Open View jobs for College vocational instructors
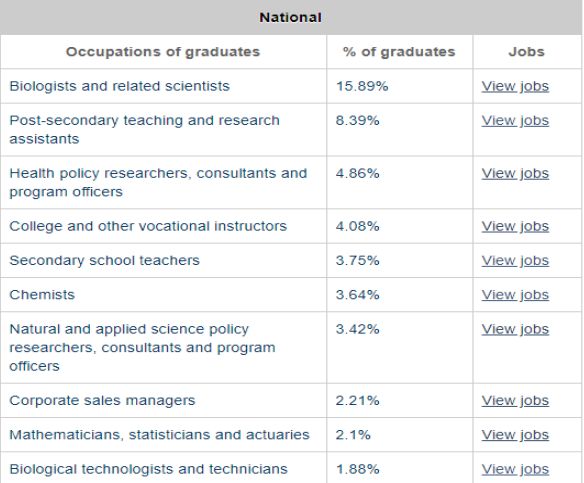This screenshot has height=483, width=584. (x=515, y=226)
